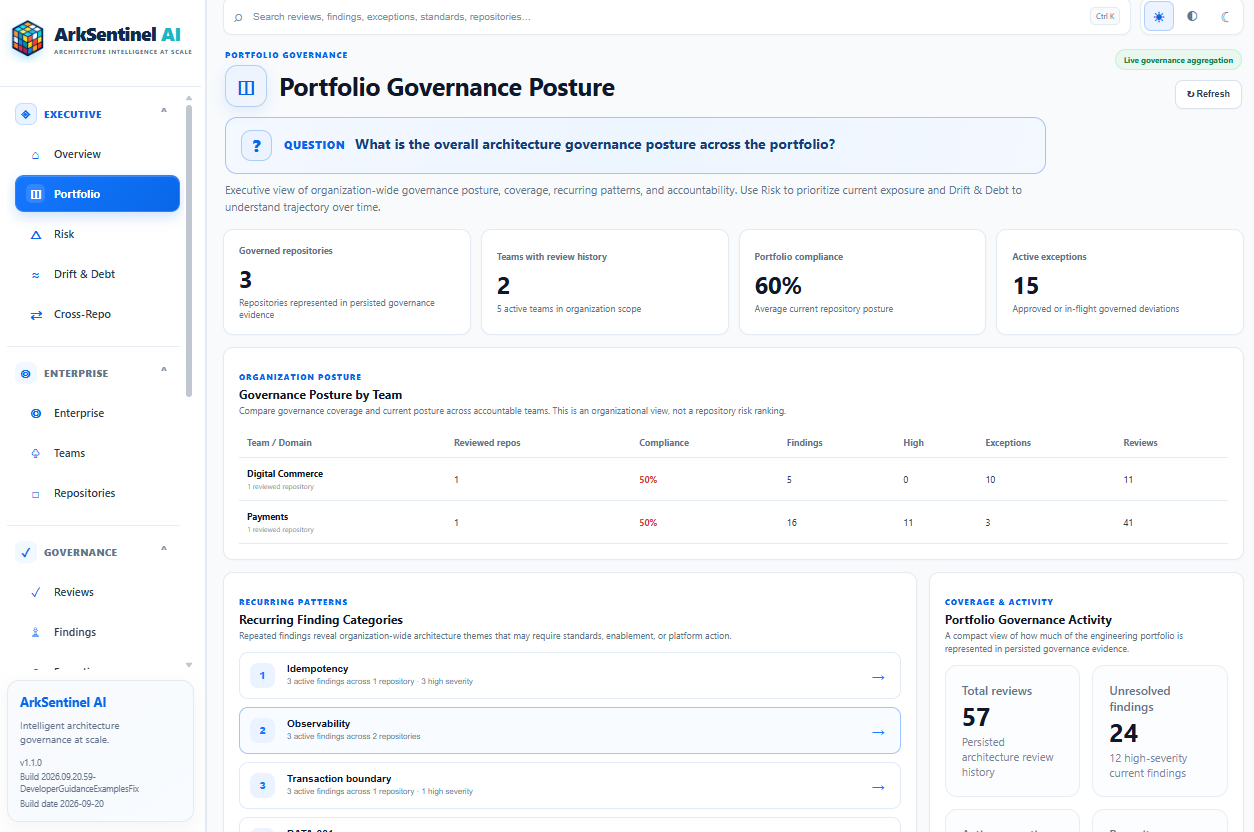Screen dimensions: 1254x832
Task: Click the Reviews checkmark icon
Action: [x=36, y=593]
